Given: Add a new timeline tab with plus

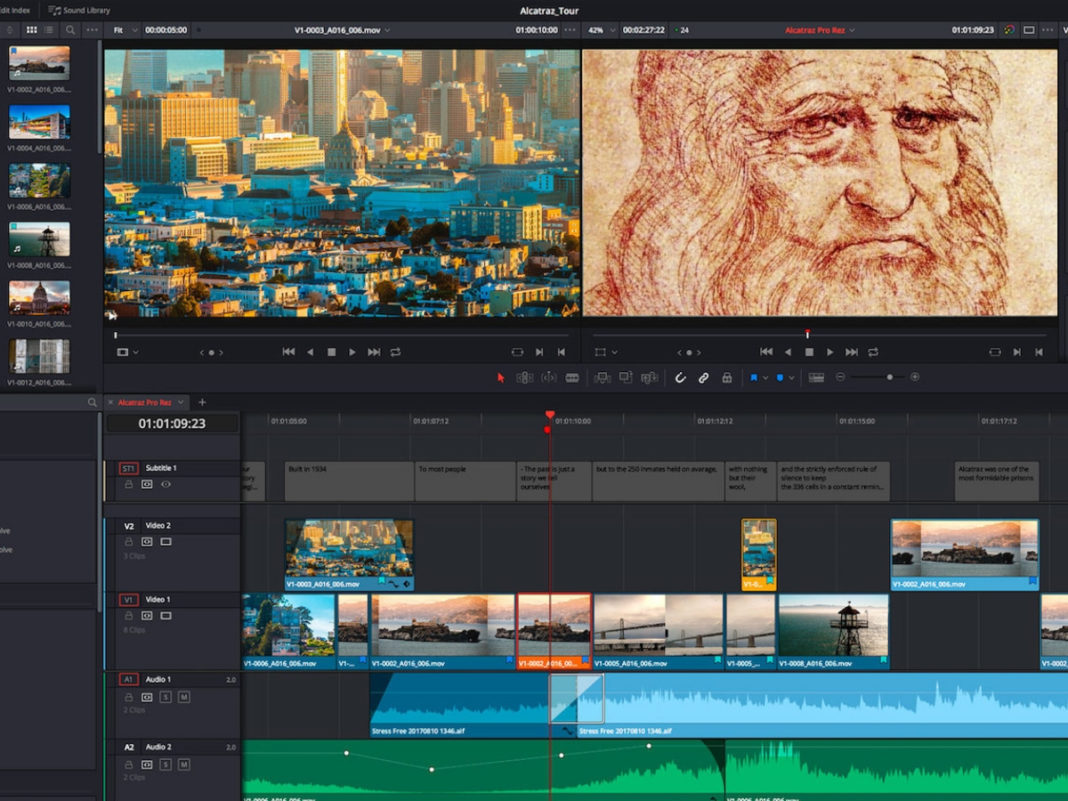Looking at the screenshot, I should pos(202,402).
